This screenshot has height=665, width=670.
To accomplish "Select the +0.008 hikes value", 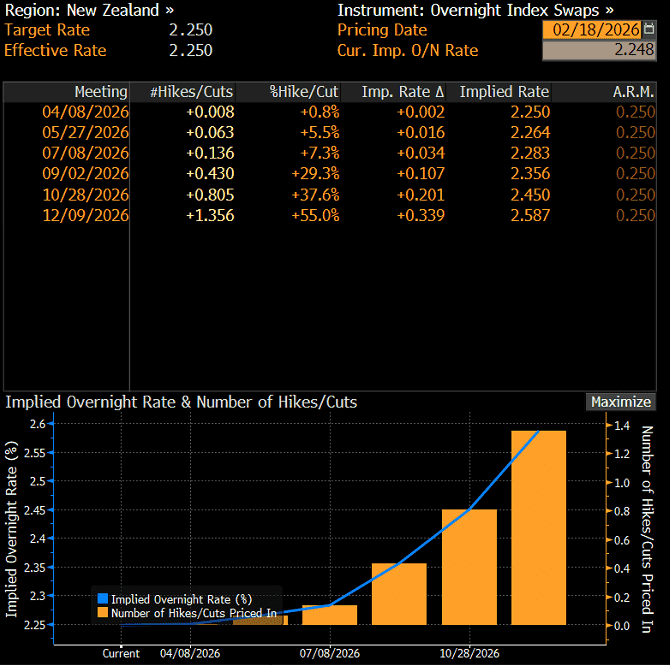I will 210,112.
